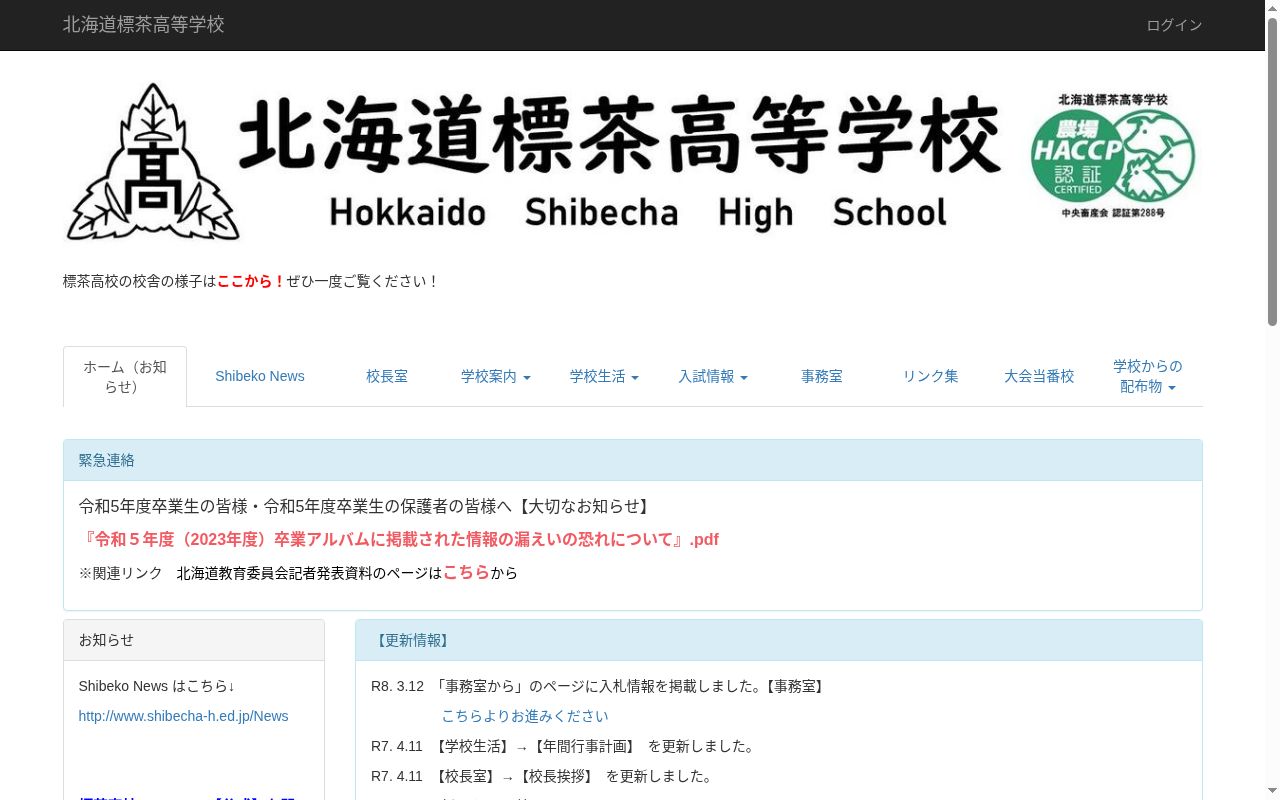Click the 令和5年度卒業生の皆様 notice text
The width and height of the screenshot is (1280, 800).
point(366,506)
